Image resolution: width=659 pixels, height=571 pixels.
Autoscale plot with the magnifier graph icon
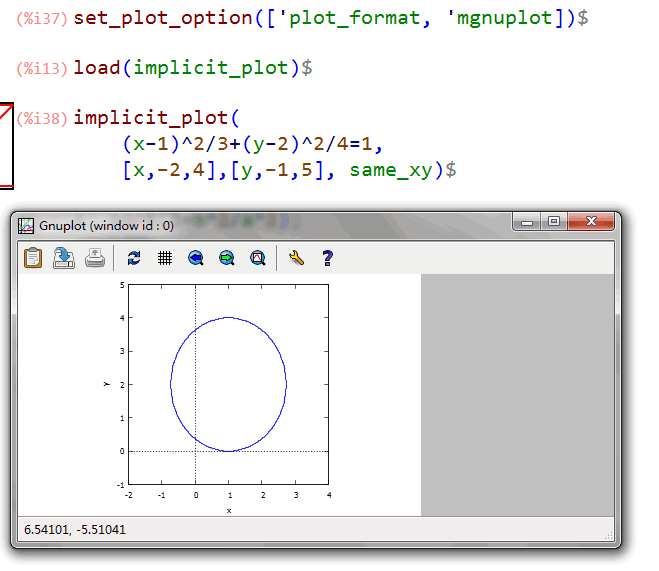[x=258, y=258]
